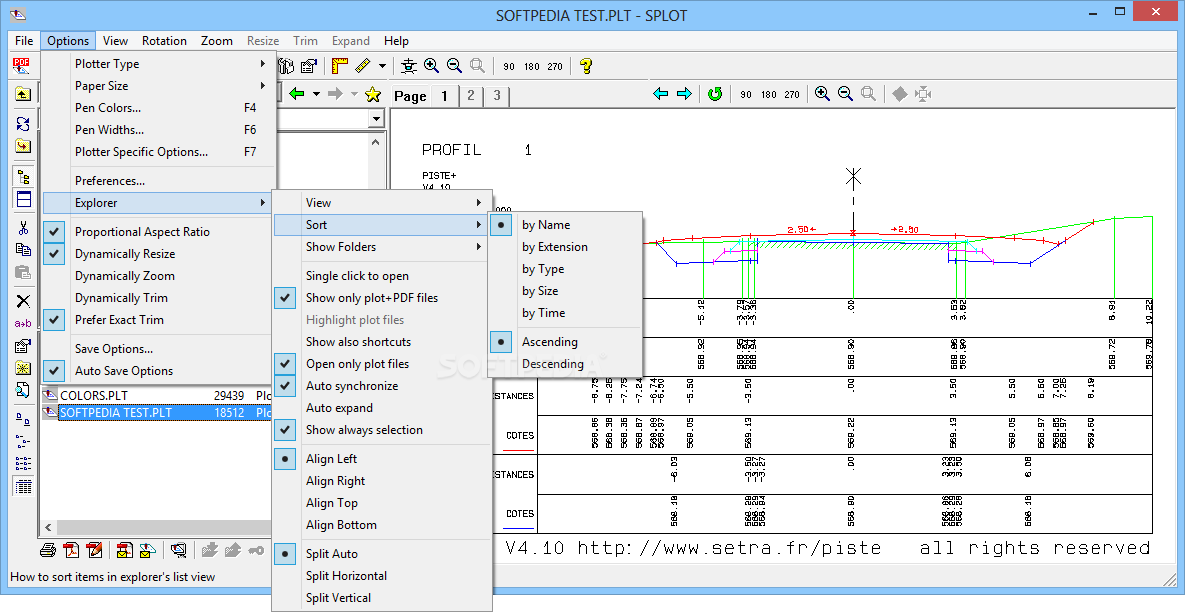The width and height of the screenshot is (1185, 612).
Task: Rotate 180 using button above plot
Action: pos(769,94)
